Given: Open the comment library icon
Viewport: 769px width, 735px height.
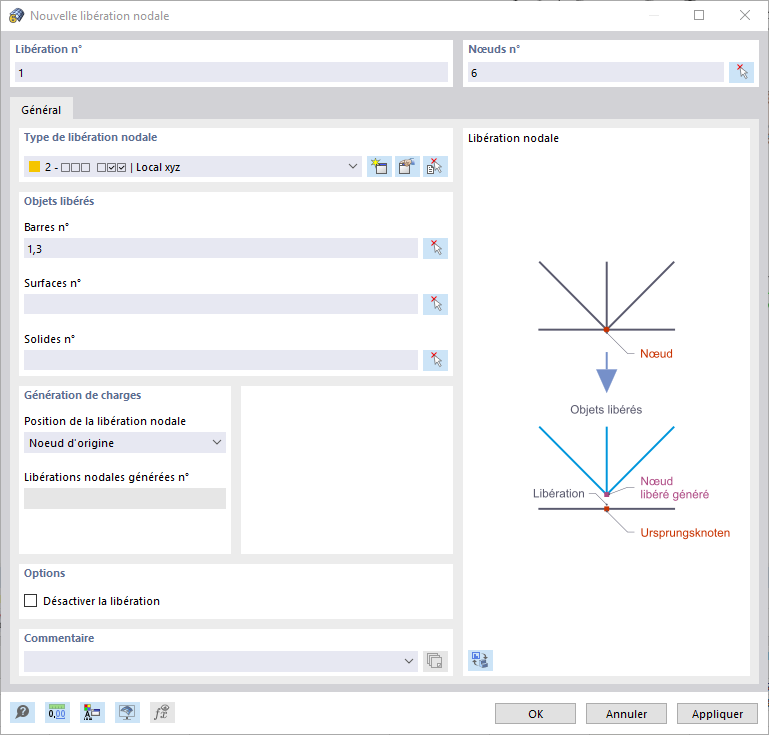Looking at the screenshot, I should click(x=435, y=661).
